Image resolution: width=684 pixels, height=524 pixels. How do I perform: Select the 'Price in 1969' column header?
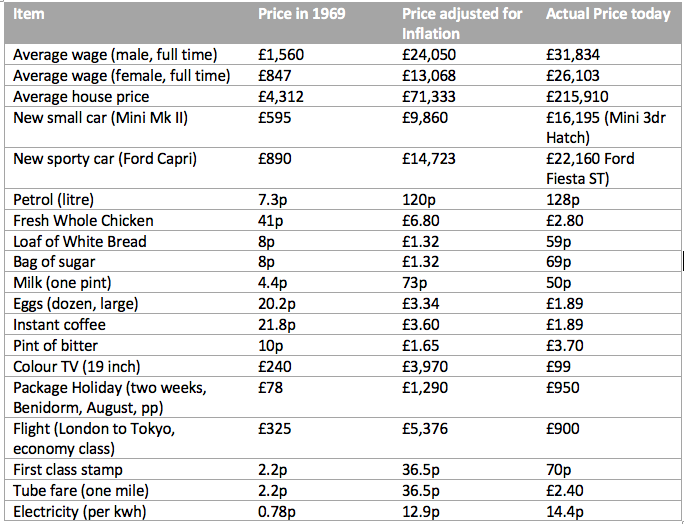click(x=301, y=14)
